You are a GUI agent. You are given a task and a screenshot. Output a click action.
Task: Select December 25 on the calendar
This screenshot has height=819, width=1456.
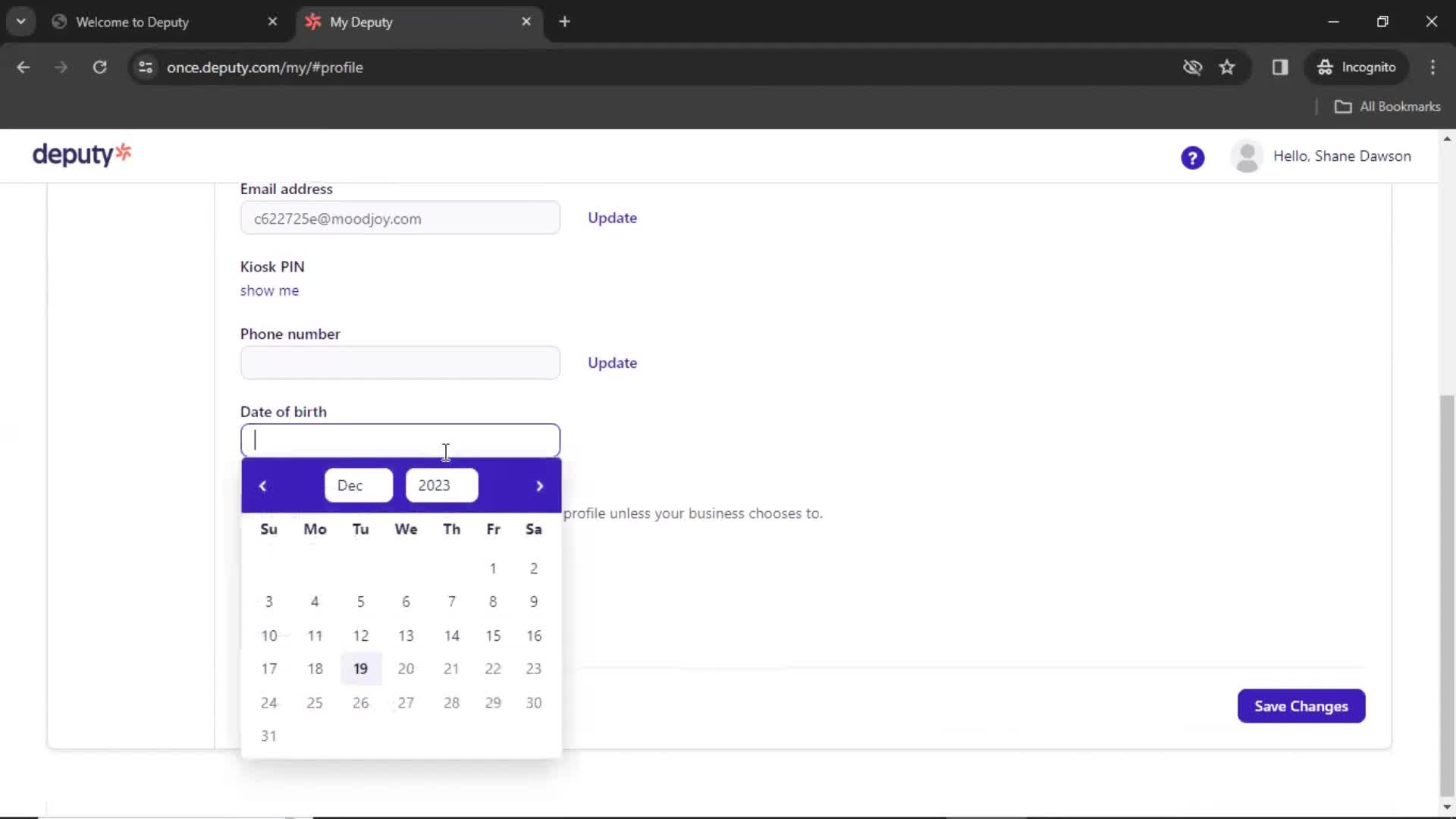pyautogui.click(x=314, y=702)
